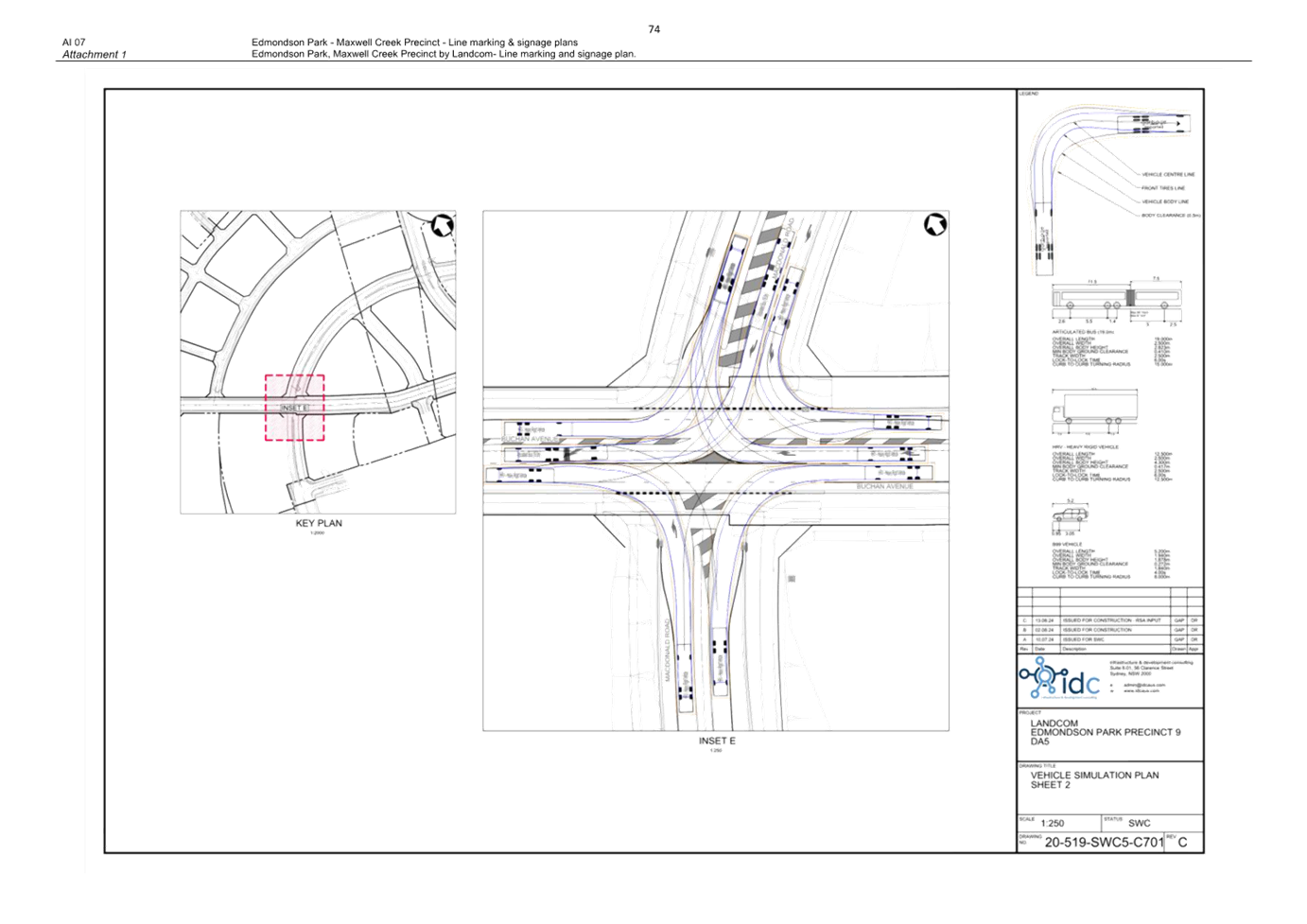Click the 'AI 07' header label

point(74,43)
